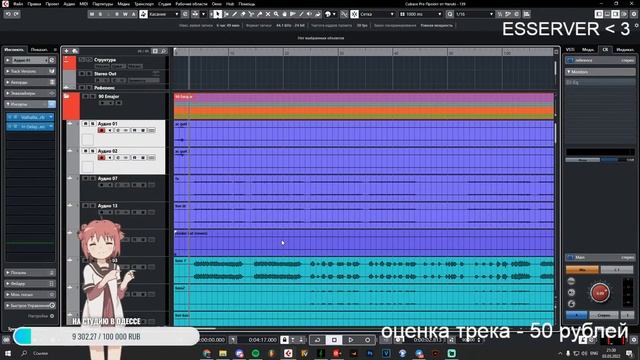Select the Glue tool
The width and height of the screenshot is (640, 360).
(x=260, y=14)
